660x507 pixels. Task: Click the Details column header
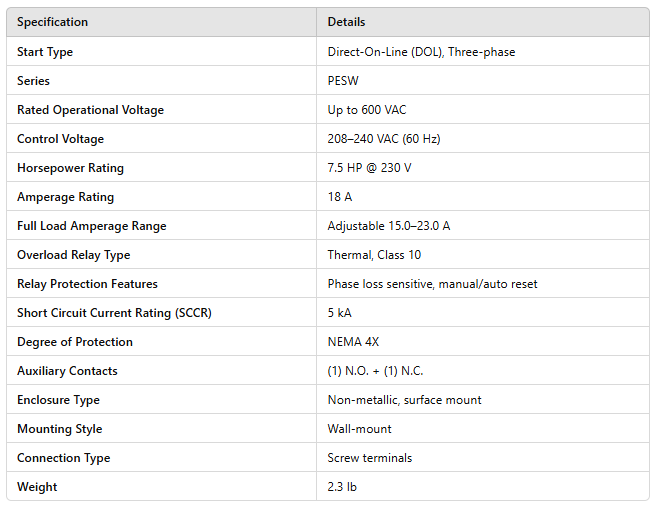346,22
